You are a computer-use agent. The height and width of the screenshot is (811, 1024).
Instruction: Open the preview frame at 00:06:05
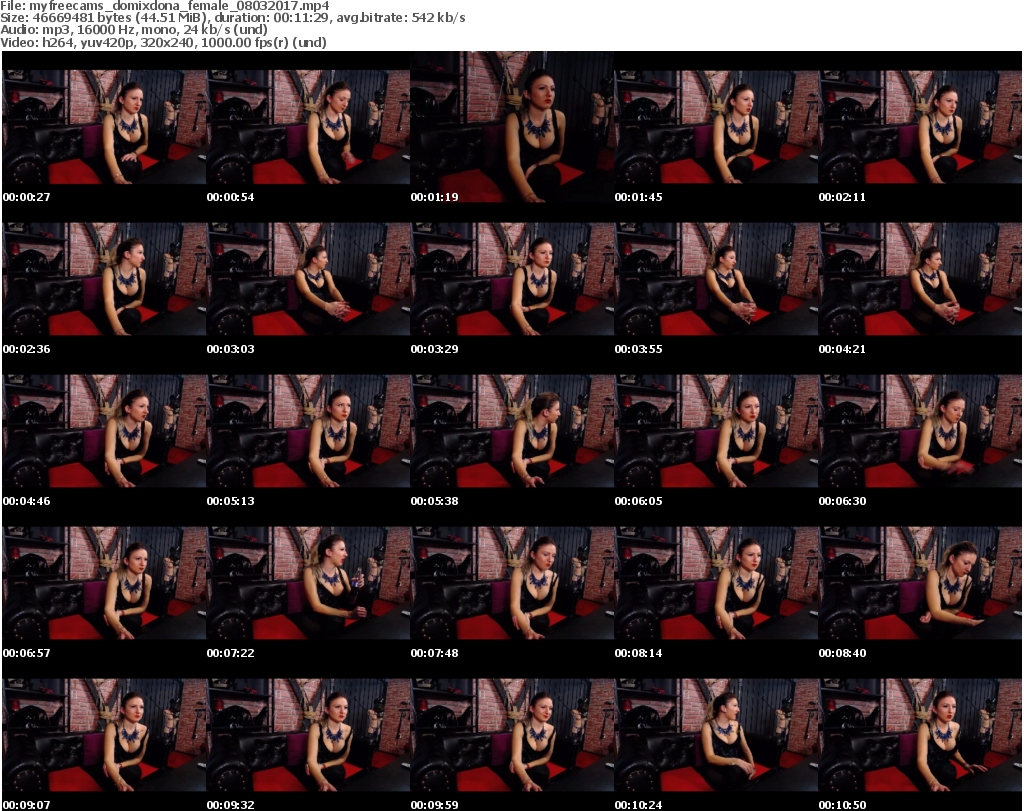click(x=716, y=432)
